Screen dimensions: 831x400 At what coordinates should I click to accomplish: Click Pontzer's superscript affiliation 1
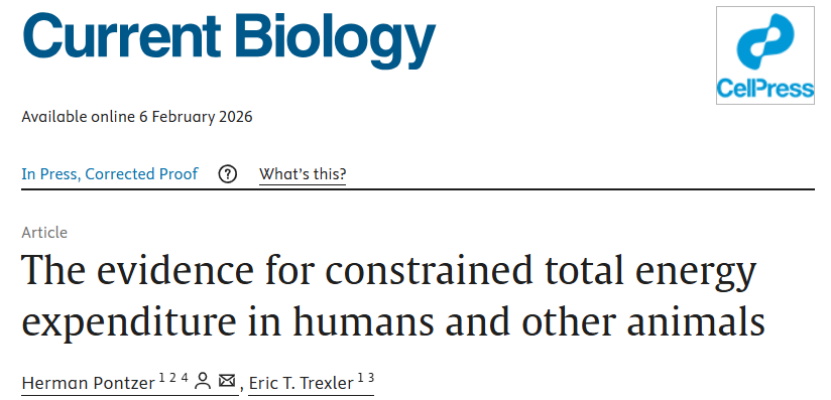pos(162,376)
